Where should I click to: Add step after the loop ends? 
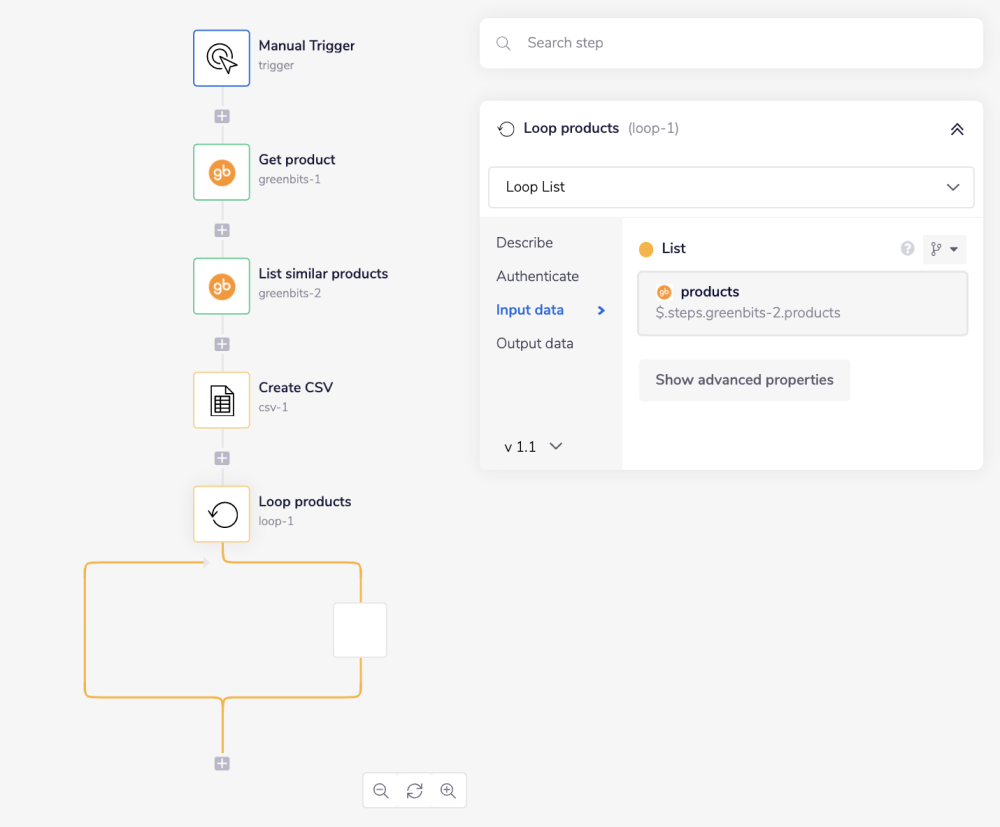[x=222, y=764]
